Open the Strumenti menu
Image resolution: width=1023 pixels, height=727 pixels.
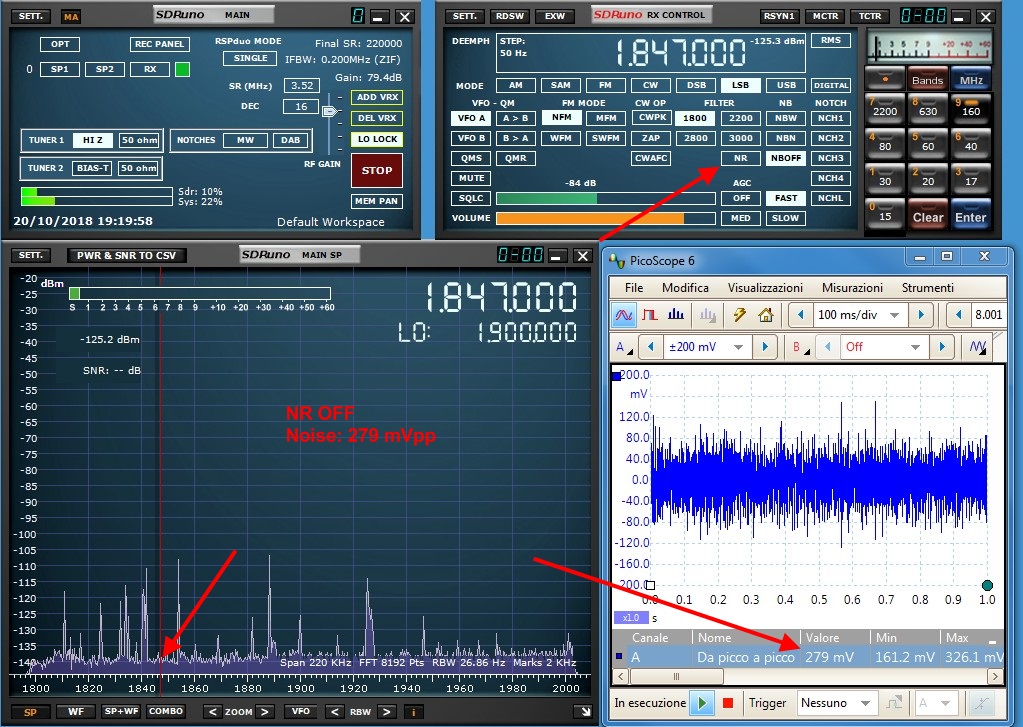click(x=928, y=288)
